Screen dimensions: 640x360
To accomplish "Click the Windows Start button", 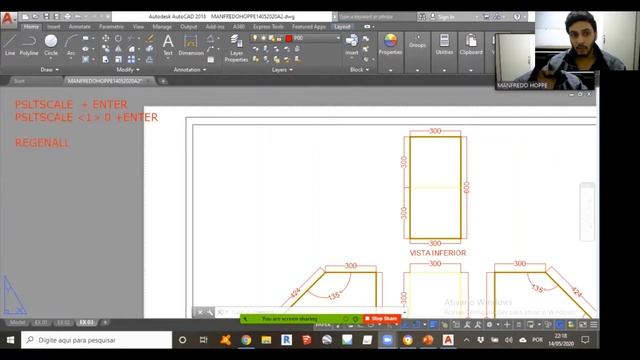I will 10,340.
